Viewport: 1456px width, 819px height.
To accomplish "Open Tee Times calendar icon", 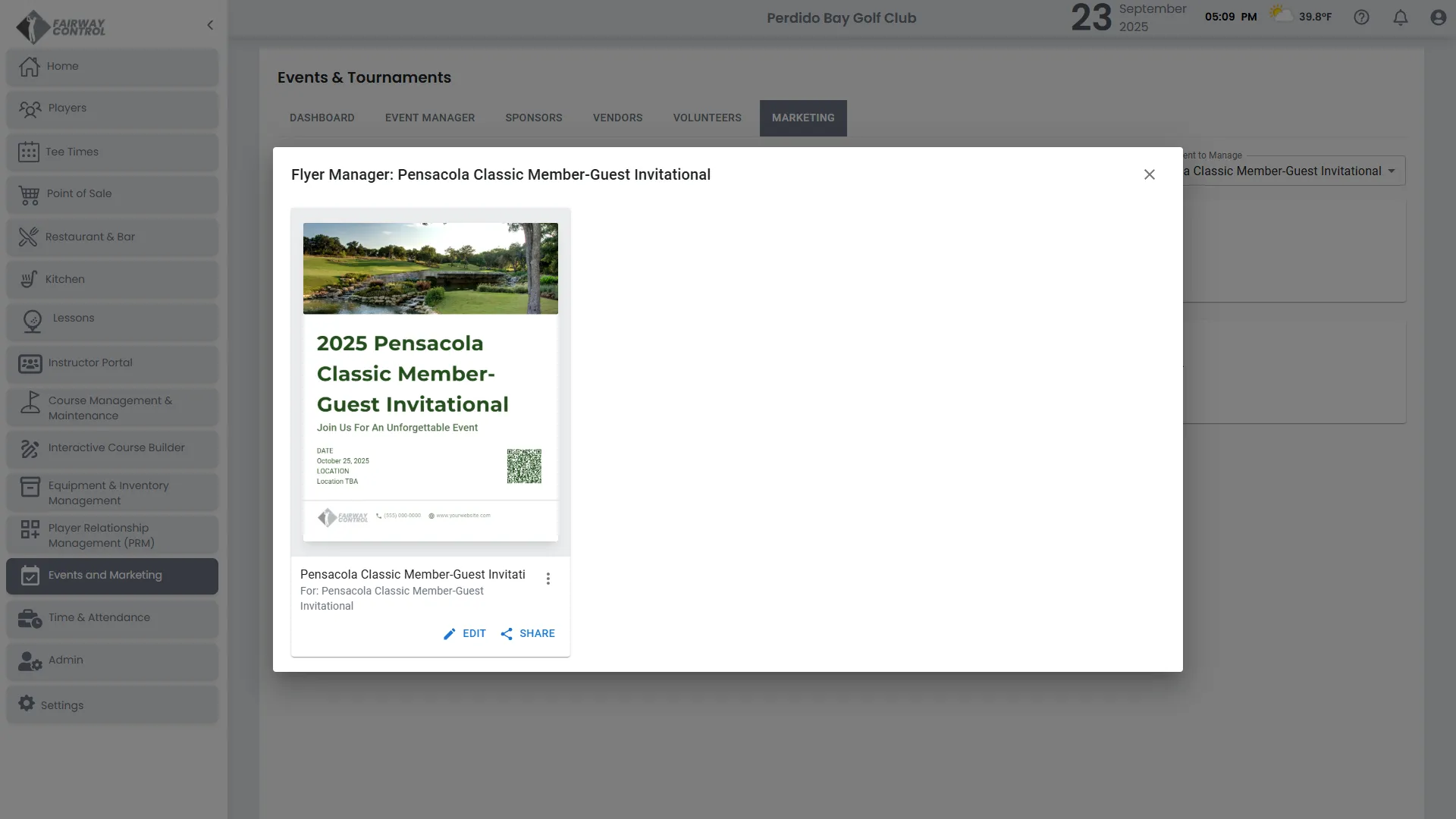I will point(29,152).
